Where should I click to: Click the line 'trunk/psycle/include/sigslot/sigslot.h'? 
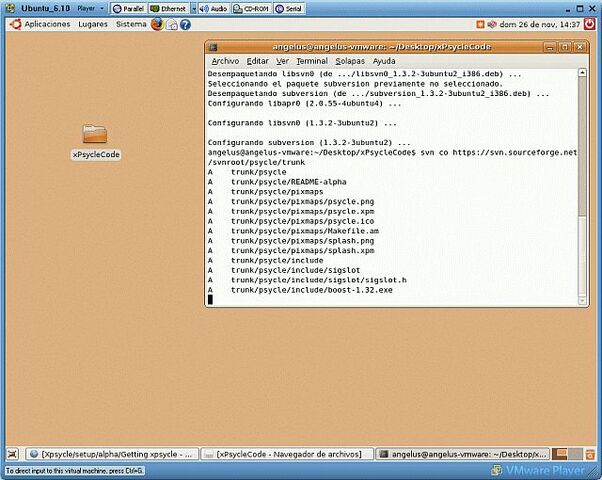318,280
